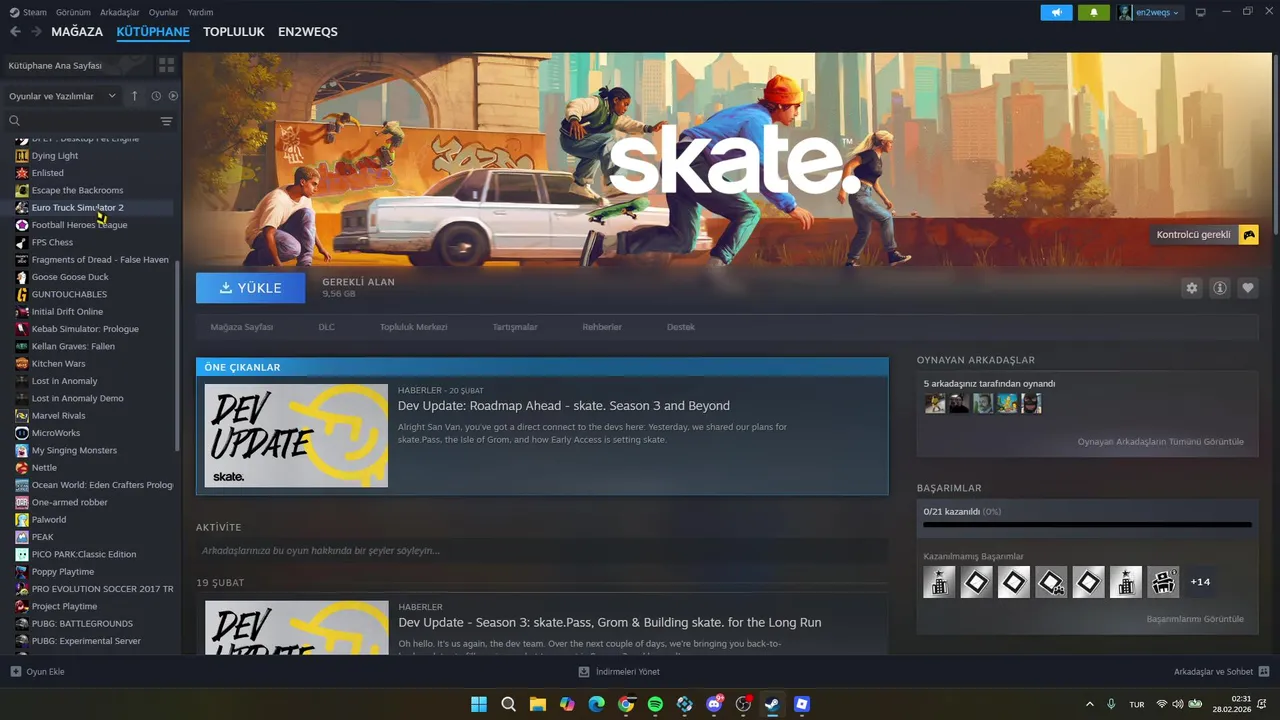
Task: Click the blue YÜKLE install button
Action: [251, 288]
